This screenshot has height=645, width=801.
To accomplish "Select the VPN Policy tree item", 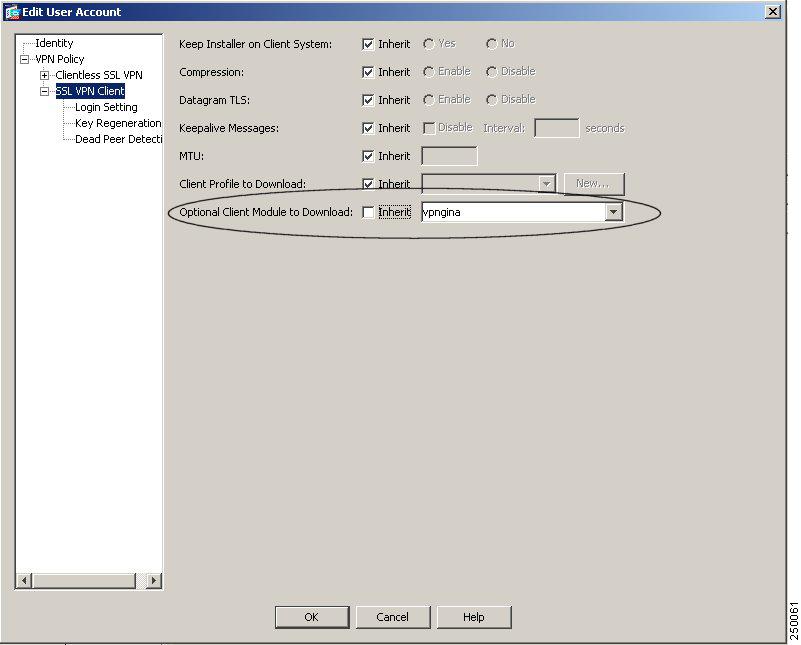I will click(x=60, y=59).
